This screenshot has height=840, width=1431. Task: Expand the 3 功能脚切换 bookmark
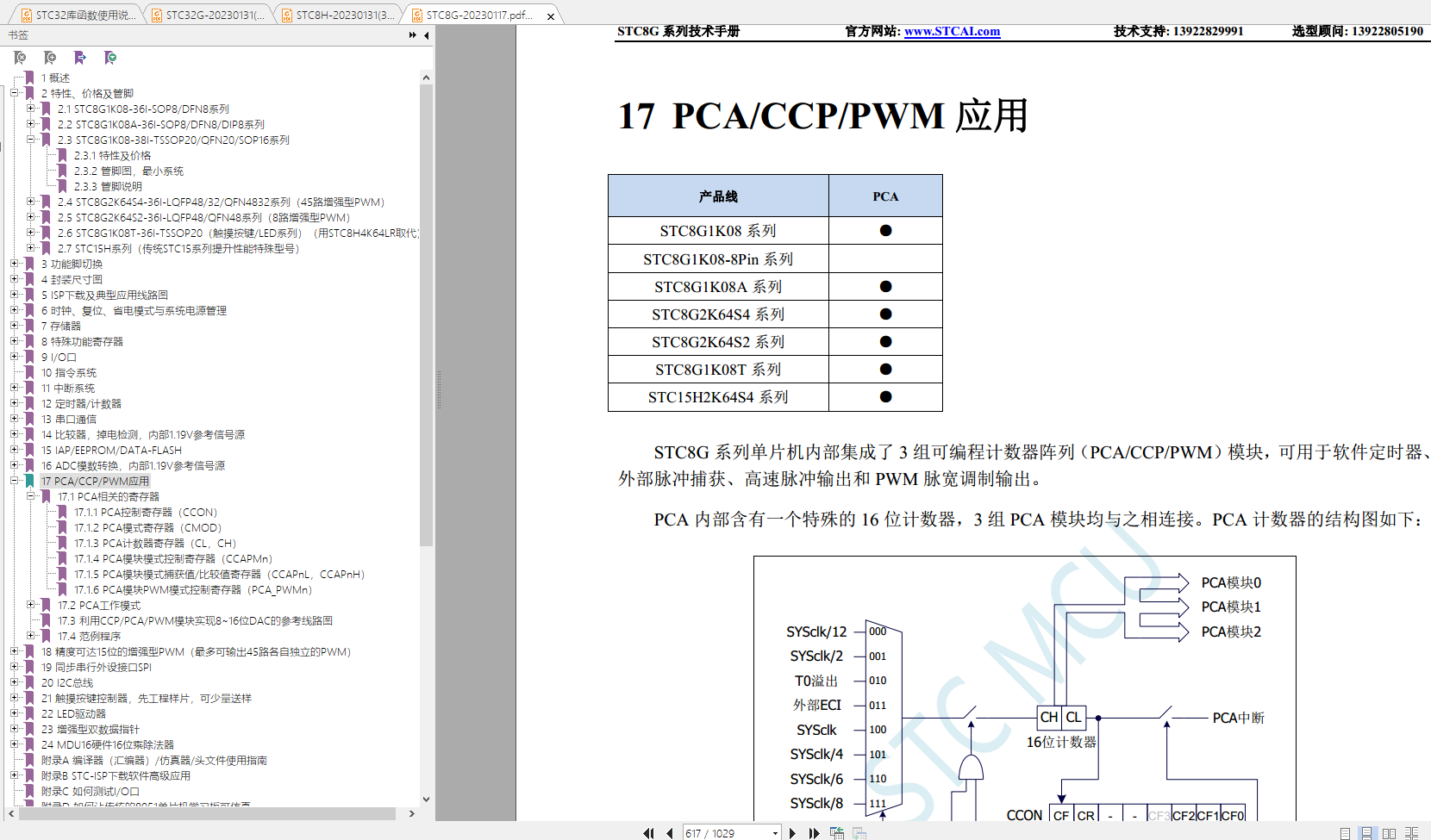(14, 264)
